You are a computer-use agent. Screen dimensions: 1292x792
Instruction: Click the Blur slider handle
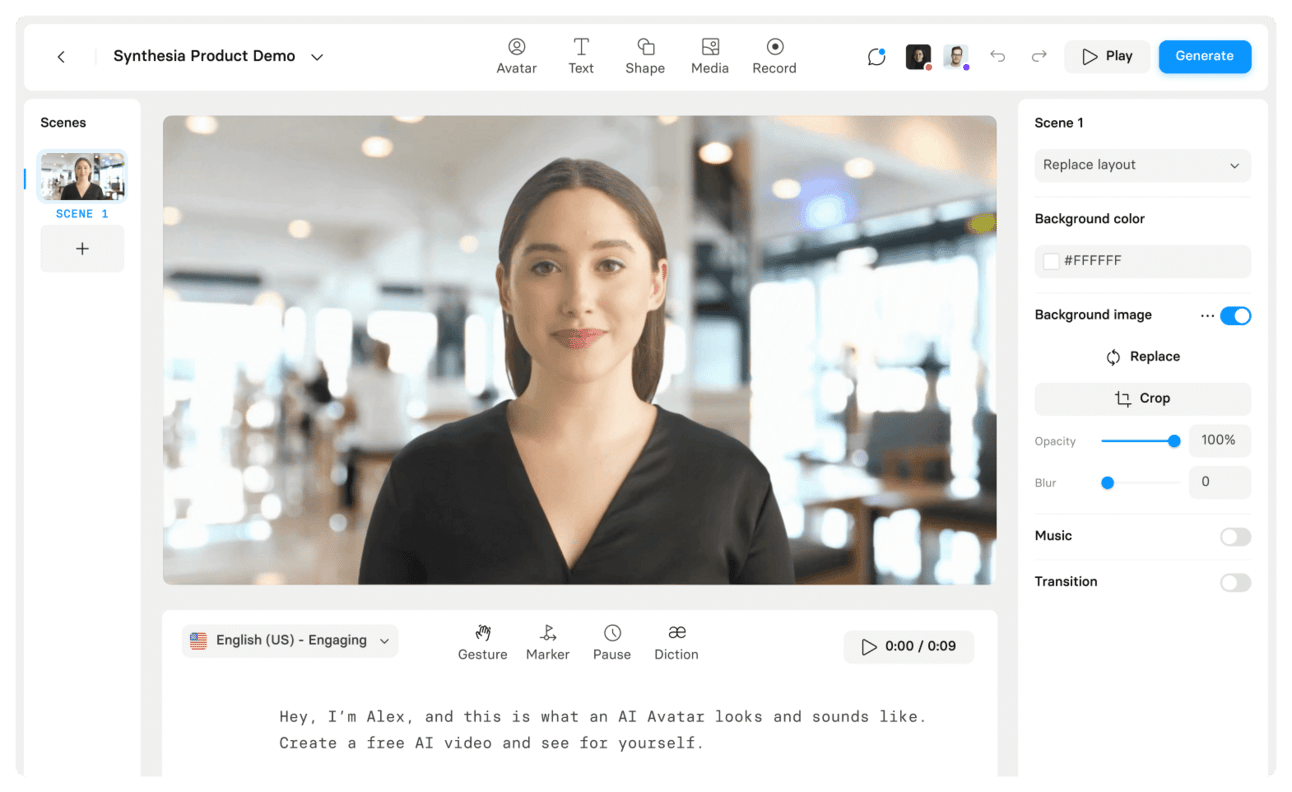click(x=1107, y=483)
